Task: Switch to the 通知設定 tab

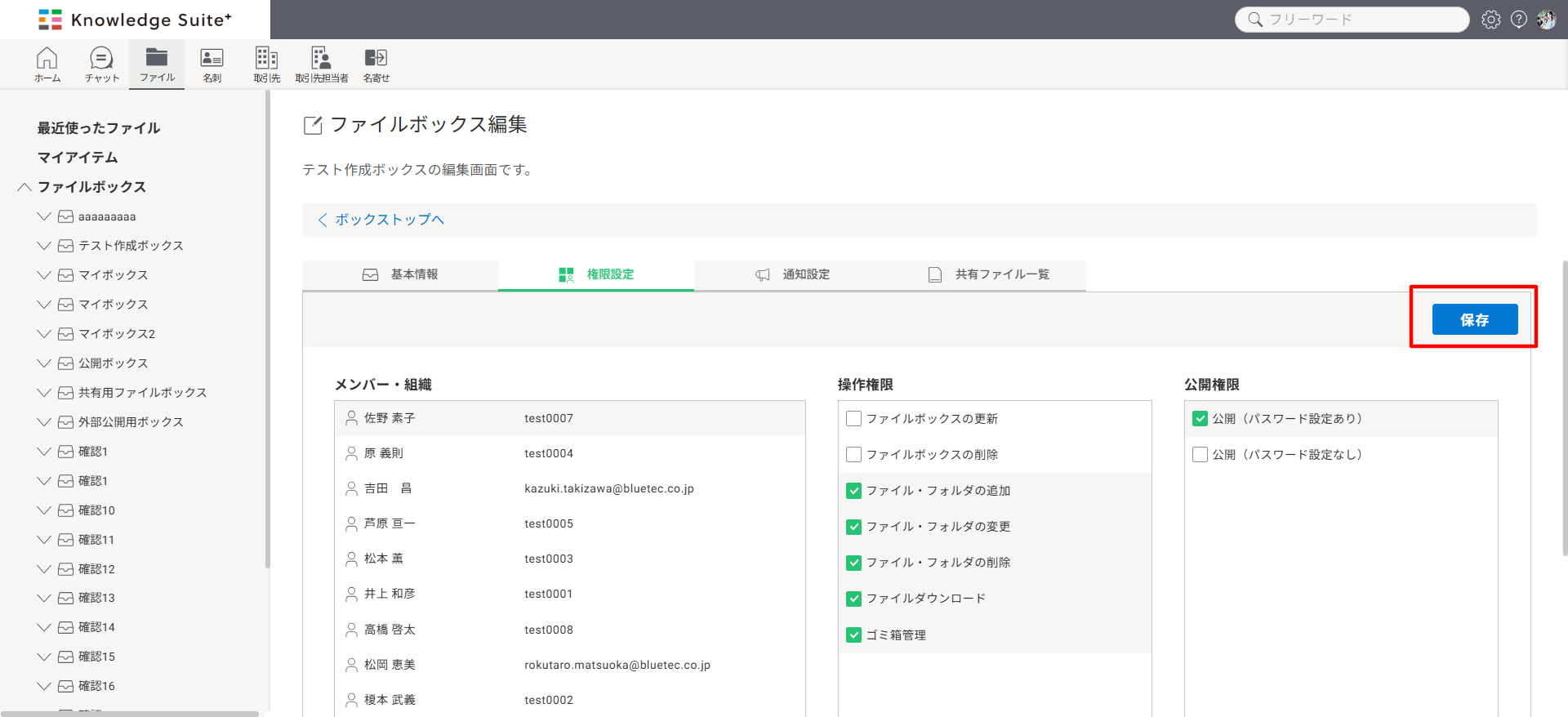Action: point(792,275)
